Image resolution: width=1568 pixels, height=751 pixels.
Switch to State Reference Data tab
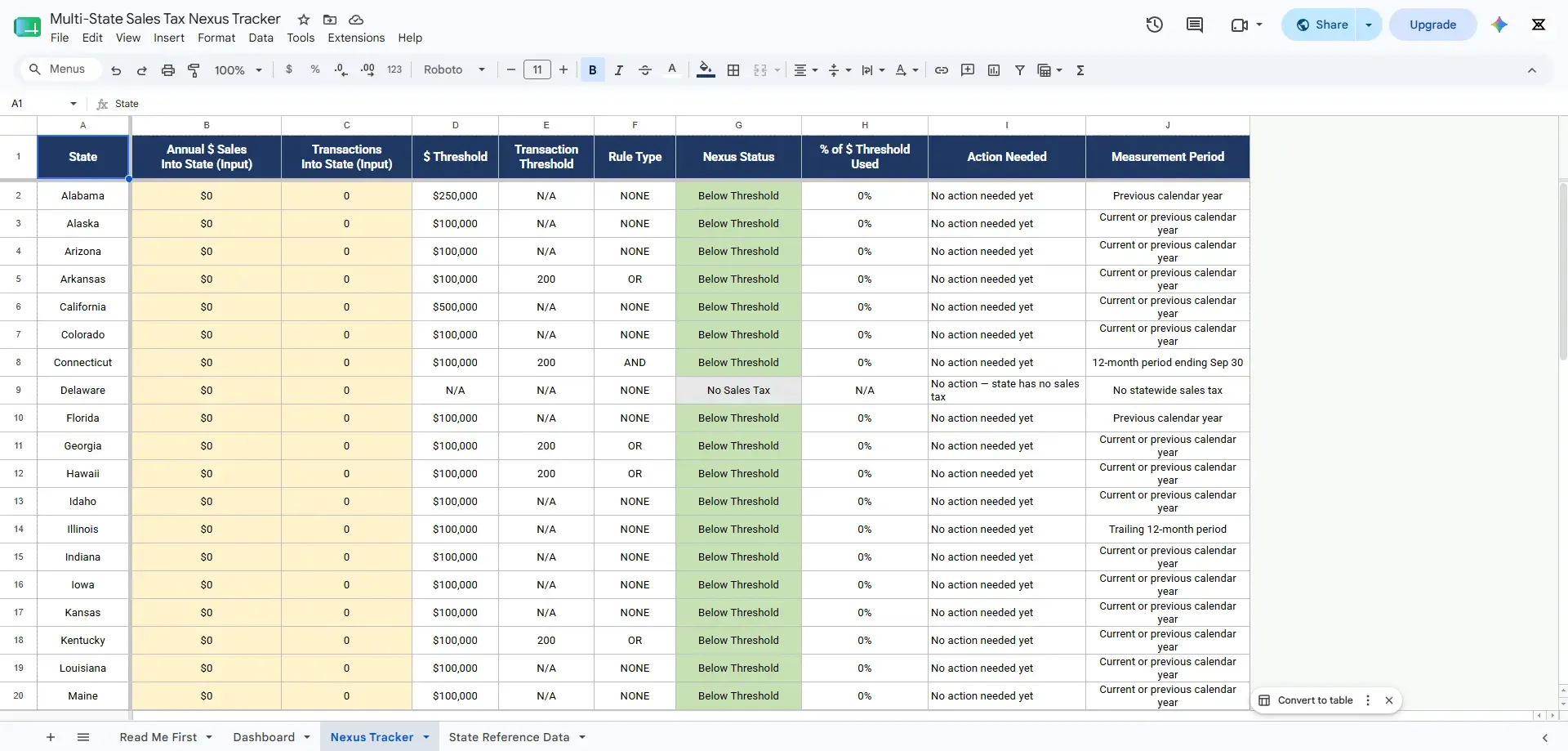[x=509, y=737]
